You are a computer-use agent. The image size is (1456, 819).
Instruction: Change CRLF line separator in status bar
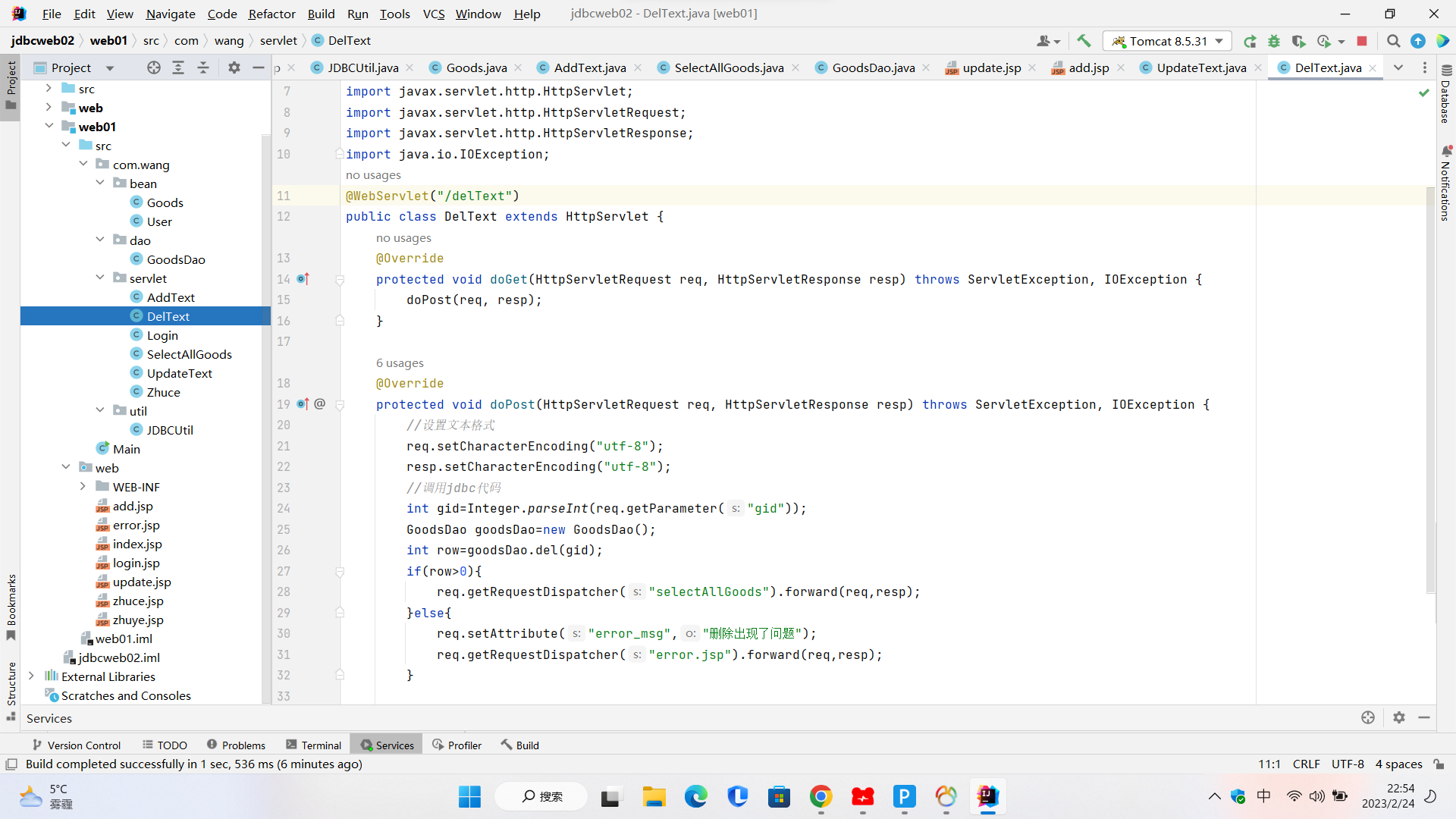coord(1306,764)
